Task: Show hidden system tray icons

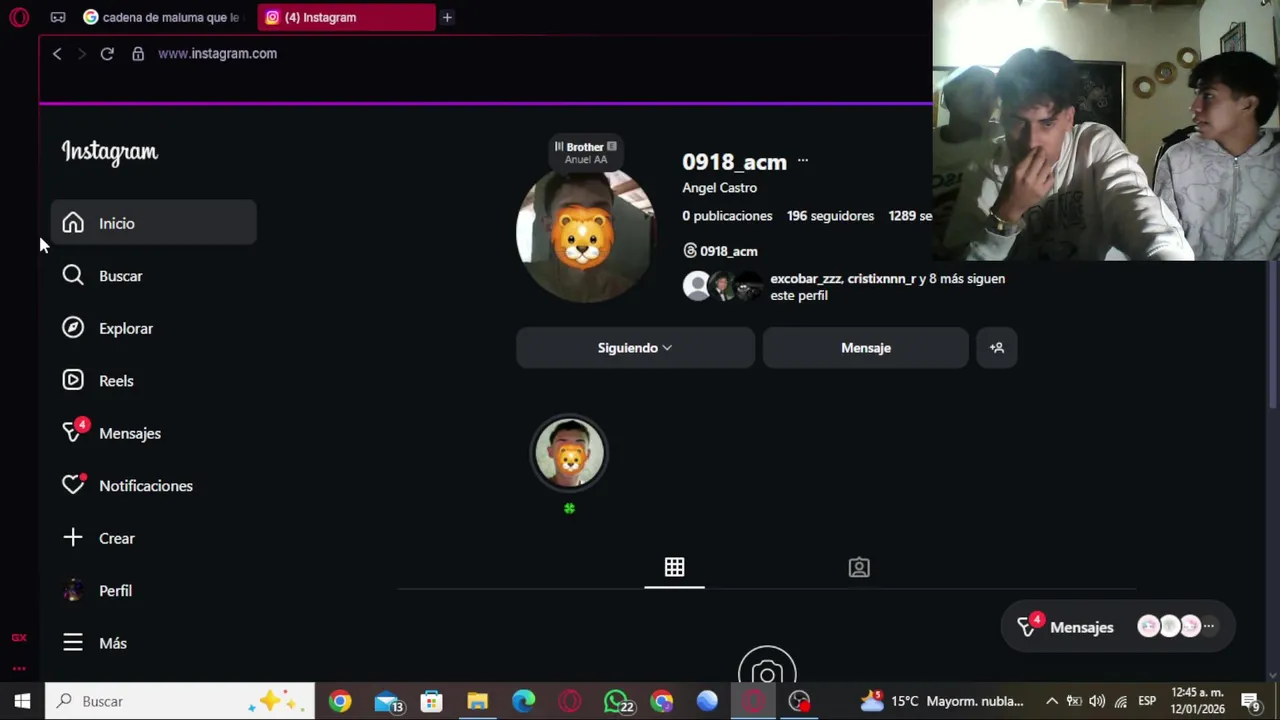Action: (1051, 701)
